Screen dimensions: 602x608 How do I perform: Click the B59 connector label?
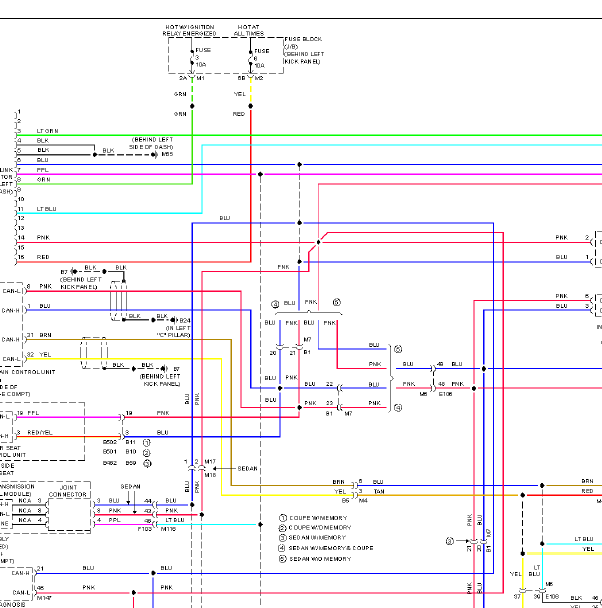[x=131, y=463]
